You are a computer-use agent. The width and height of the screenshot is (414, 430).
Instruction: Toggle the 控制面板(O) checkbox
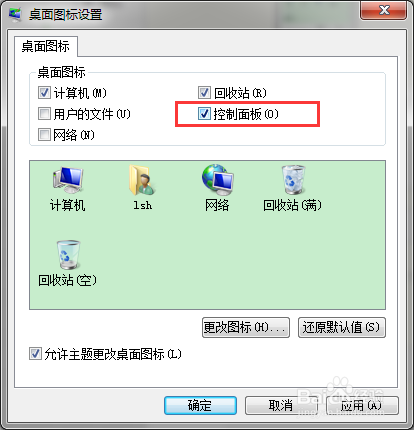point(204,114)
